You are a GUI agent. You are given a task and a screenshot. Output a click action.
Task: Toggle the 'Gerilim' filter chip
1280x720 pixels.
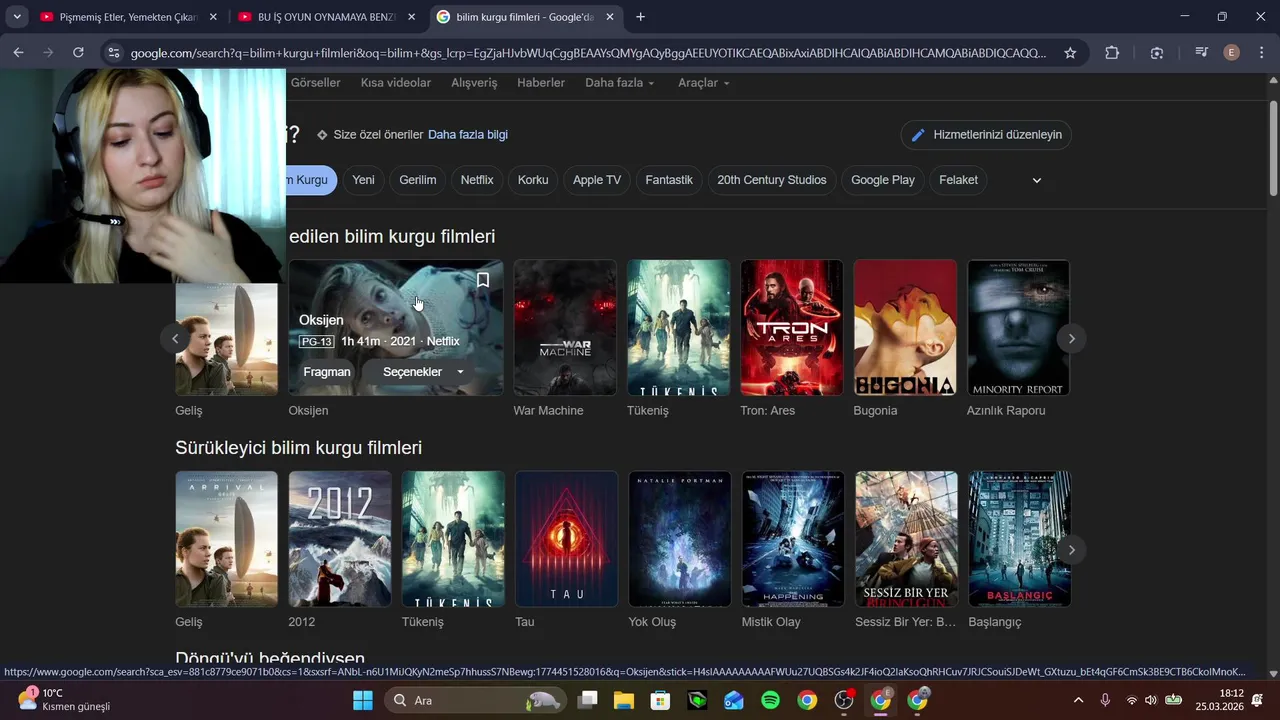click(x=418, y=180)
